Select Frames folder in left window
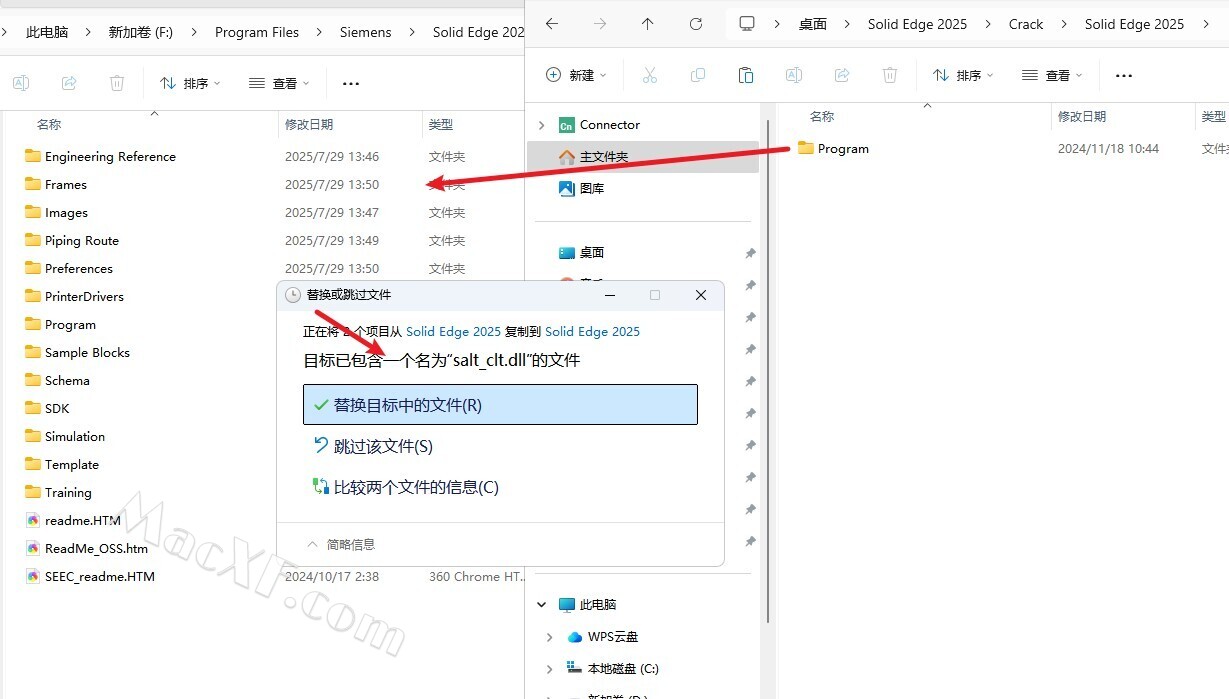This screenshot has width=1229, height=699. (x=56, y=185)
